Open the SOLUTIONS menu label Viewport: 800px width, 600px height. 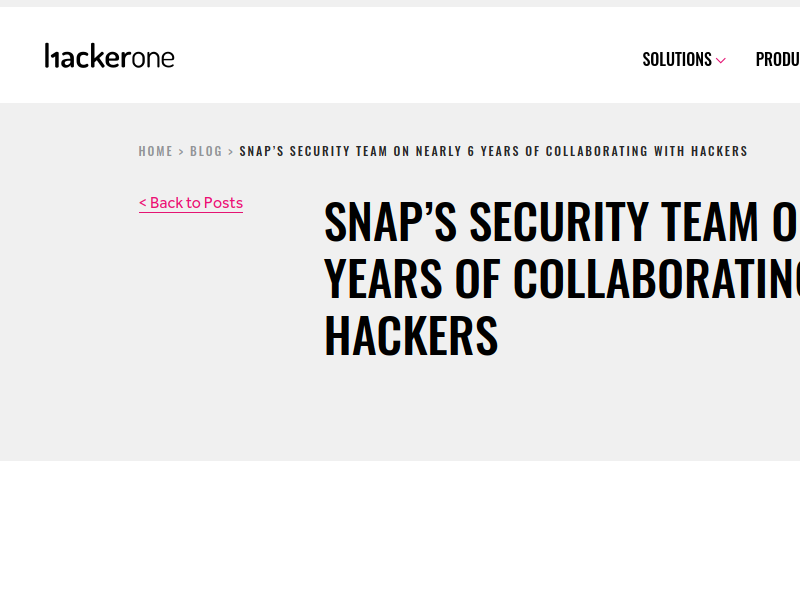click(x=676, y=60)
